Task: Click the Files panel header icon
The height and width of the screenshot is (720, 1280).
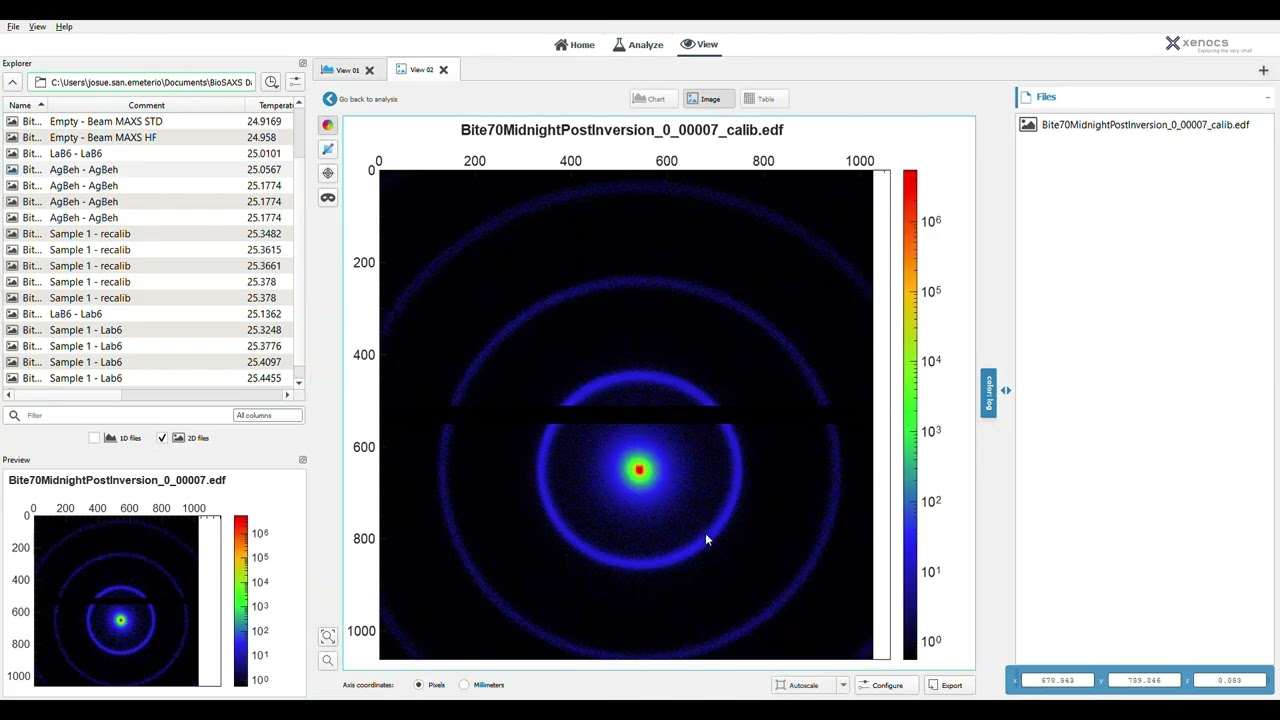Action: (x=1025, y=97)
